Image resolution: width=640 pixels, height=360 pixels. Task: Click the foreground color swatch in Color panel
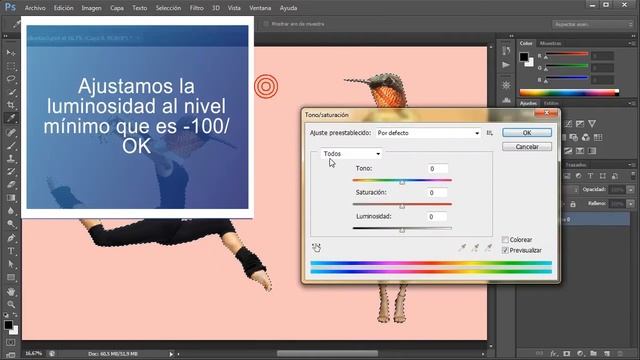pos(524,57)
